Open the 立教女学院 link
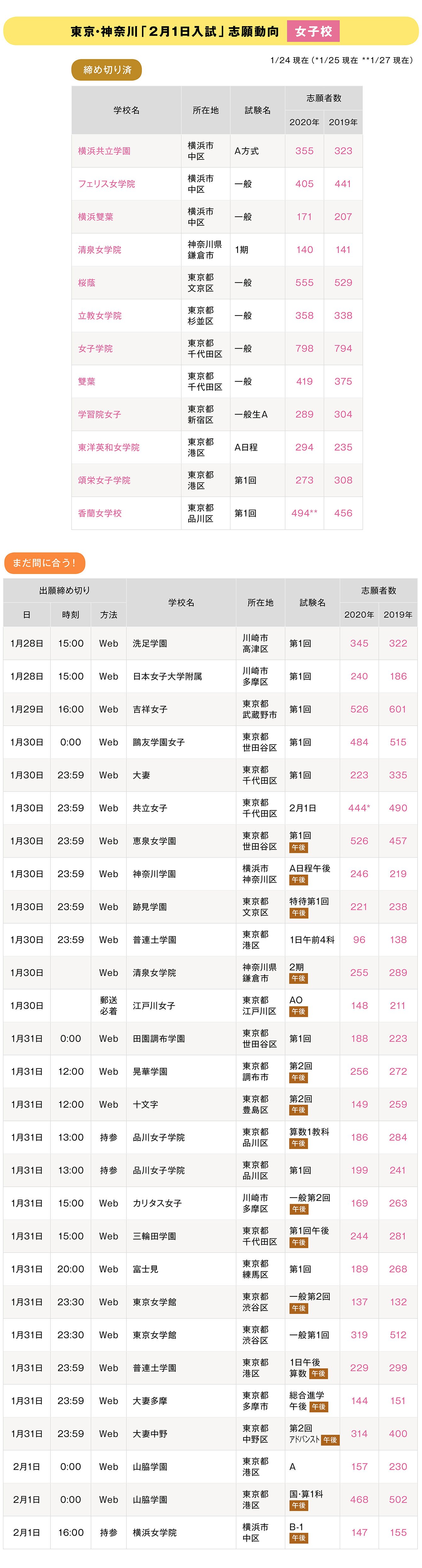Screen dimensions: 422x1568 (x=100, y=315)
